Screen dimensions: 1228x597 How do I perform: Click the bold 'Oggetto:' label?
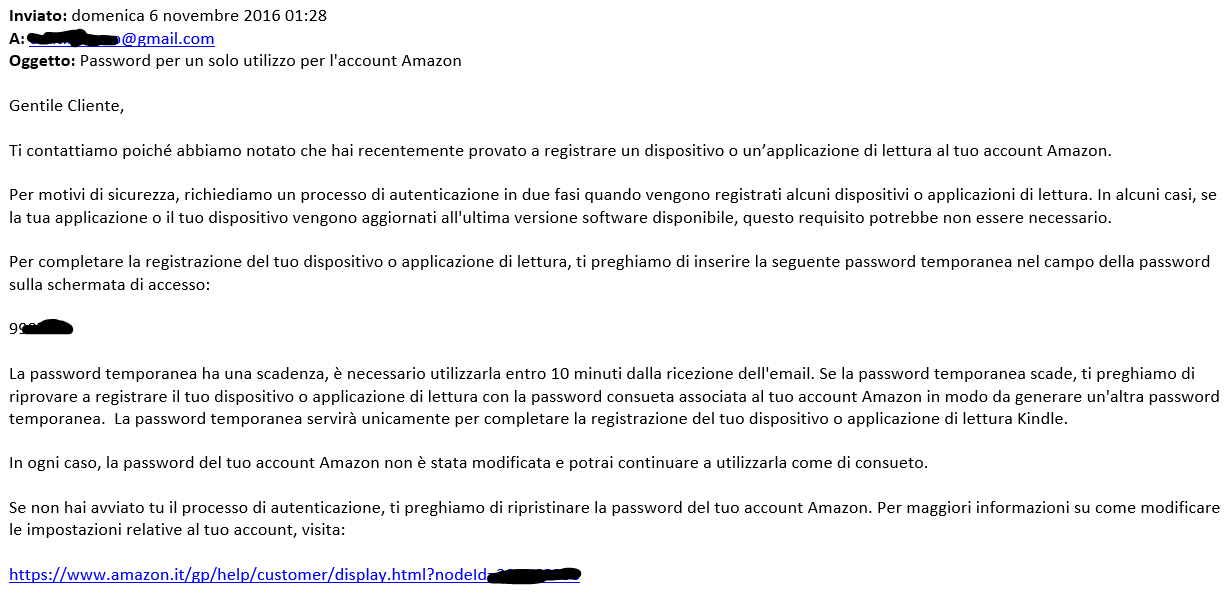click(41, 60)
